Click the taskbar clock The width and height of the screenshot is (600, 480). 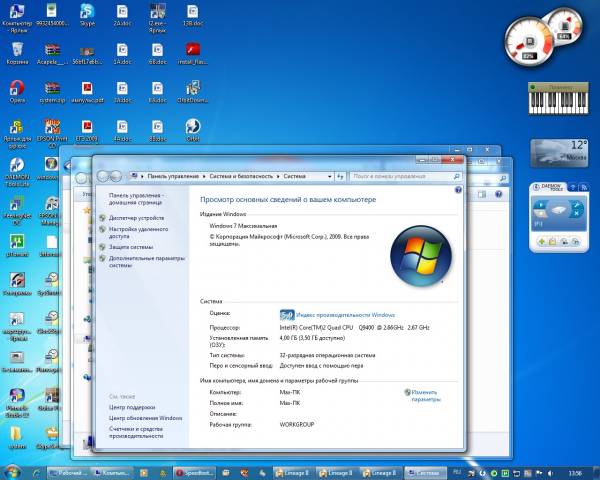tap(575, 473)
